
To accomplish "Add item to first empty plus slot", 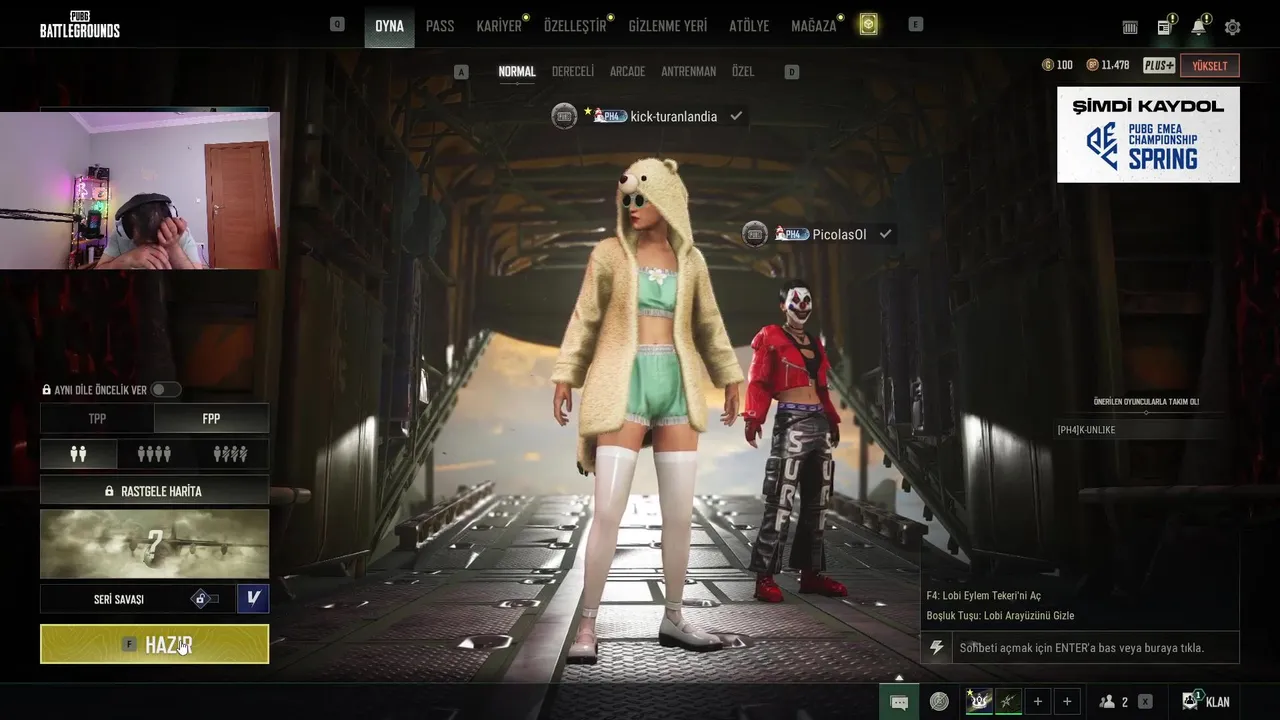I will point(1038,702).
